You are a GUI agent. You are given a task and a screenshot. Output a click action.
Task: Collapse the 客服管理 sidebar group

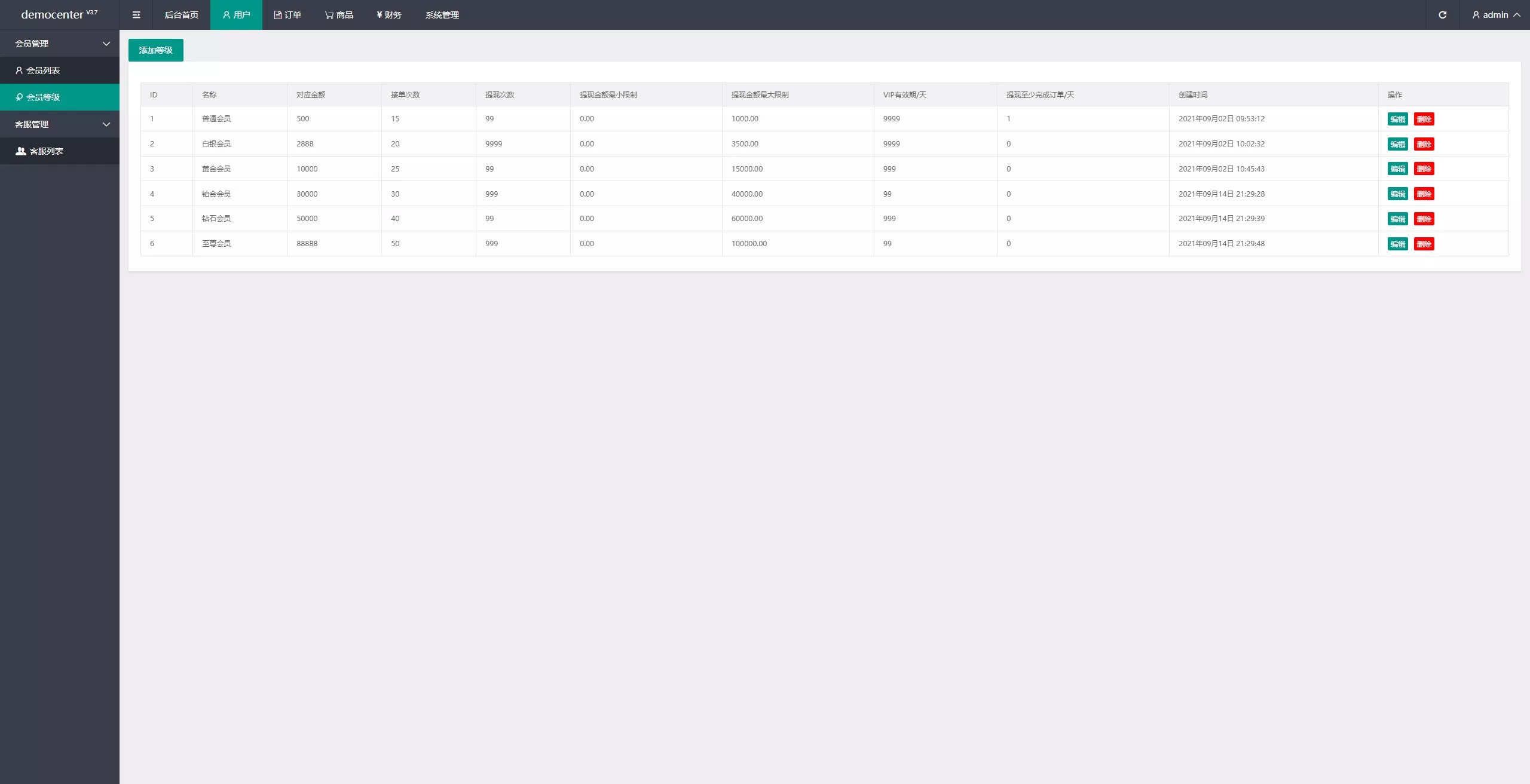[106, 124]
